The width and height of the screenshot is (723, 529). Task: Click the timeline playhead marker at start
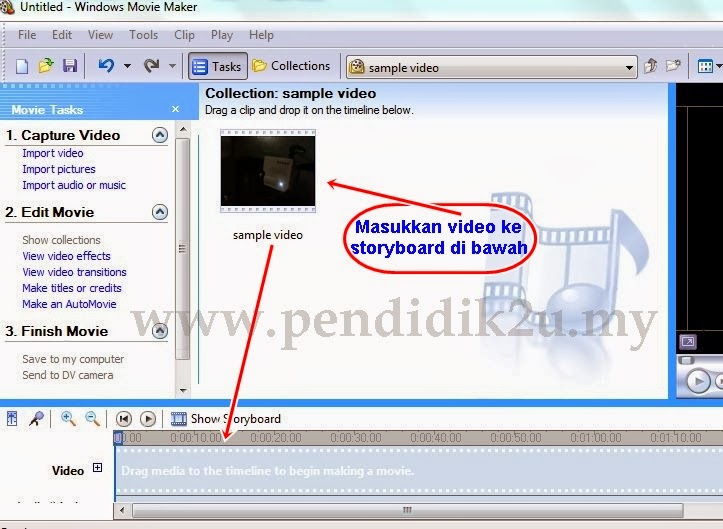pos(118,438)
